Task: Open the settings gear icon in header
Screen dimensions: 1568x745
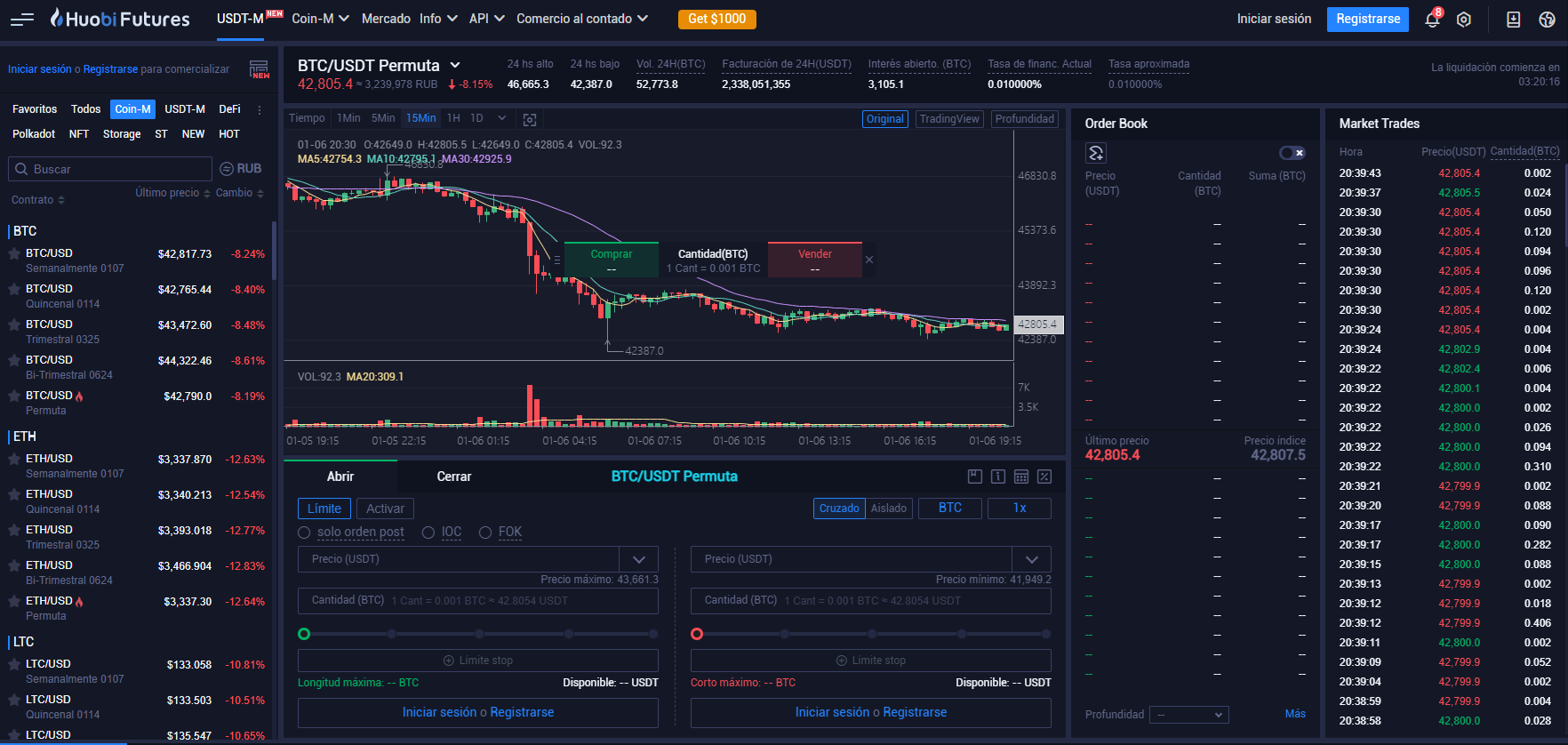Action: (x=1464, y=20)
